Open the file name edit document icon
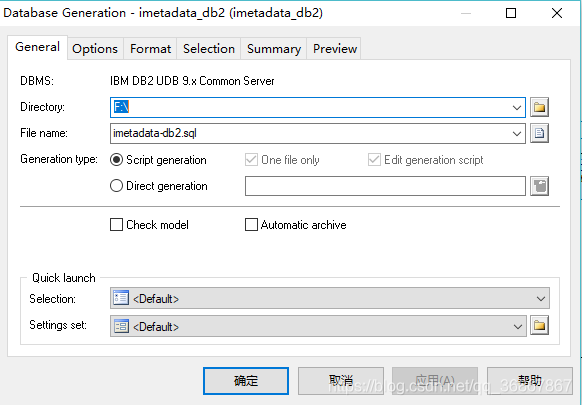The width and height of the screenshot is (582, 405). (x=539, y=133)
